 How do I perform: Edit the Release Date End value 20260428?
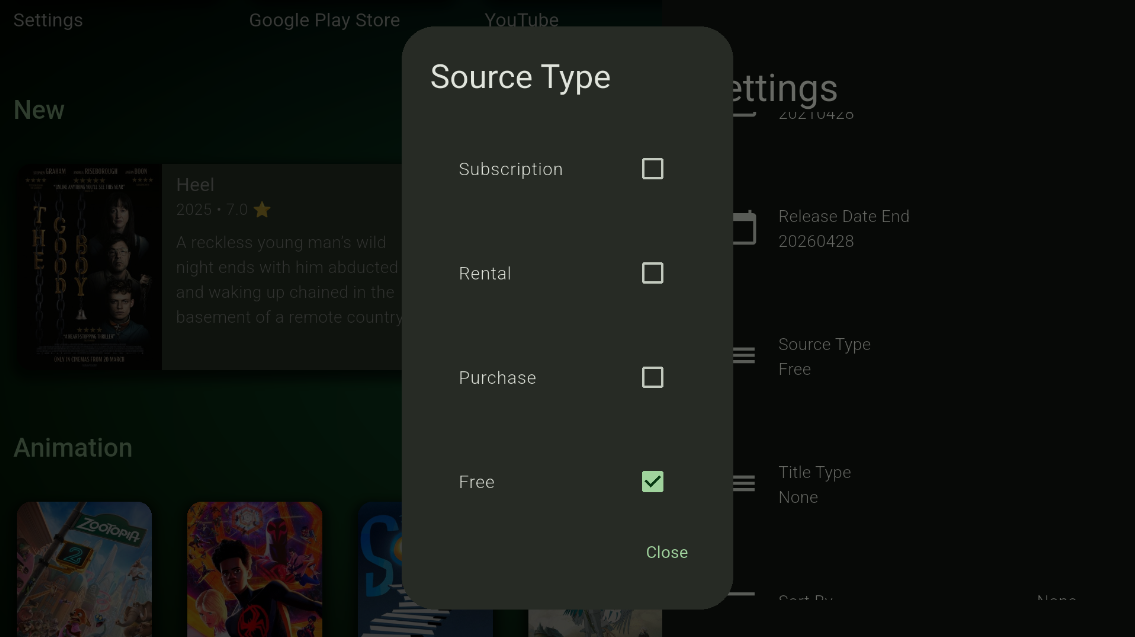coord(843,229)
